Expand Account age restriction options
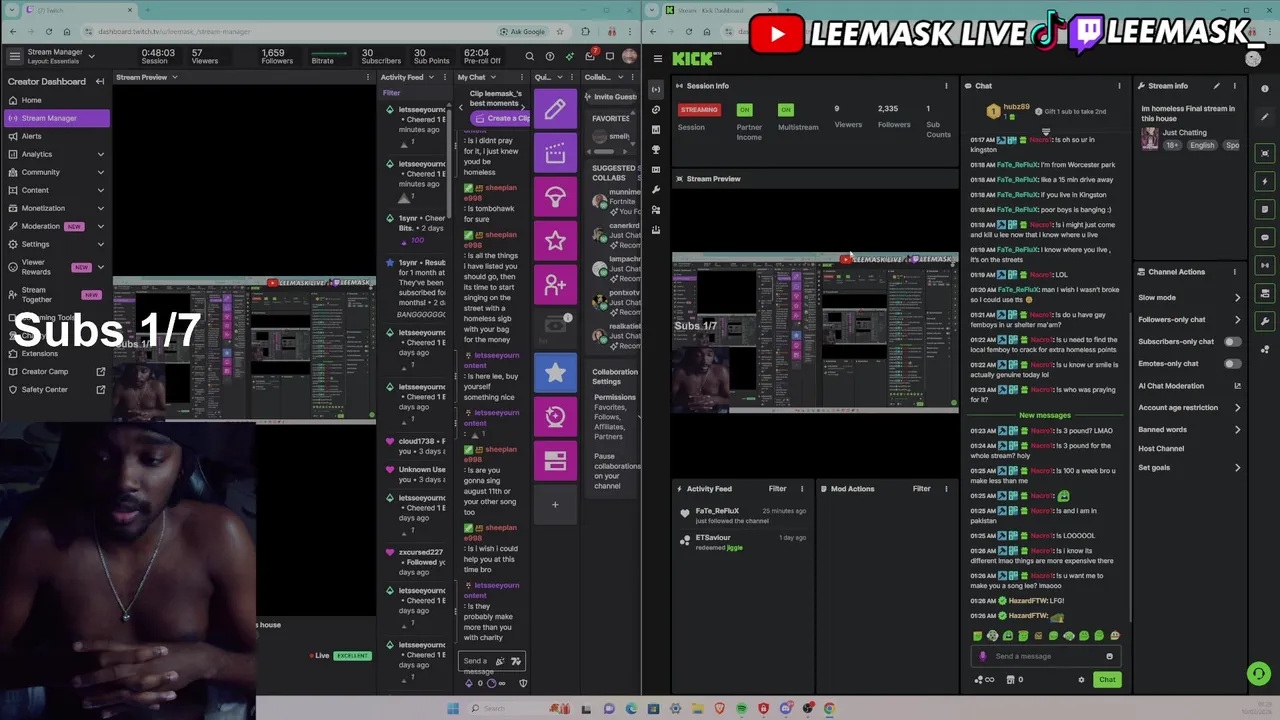1280x720 pixels. point(1237,408)
